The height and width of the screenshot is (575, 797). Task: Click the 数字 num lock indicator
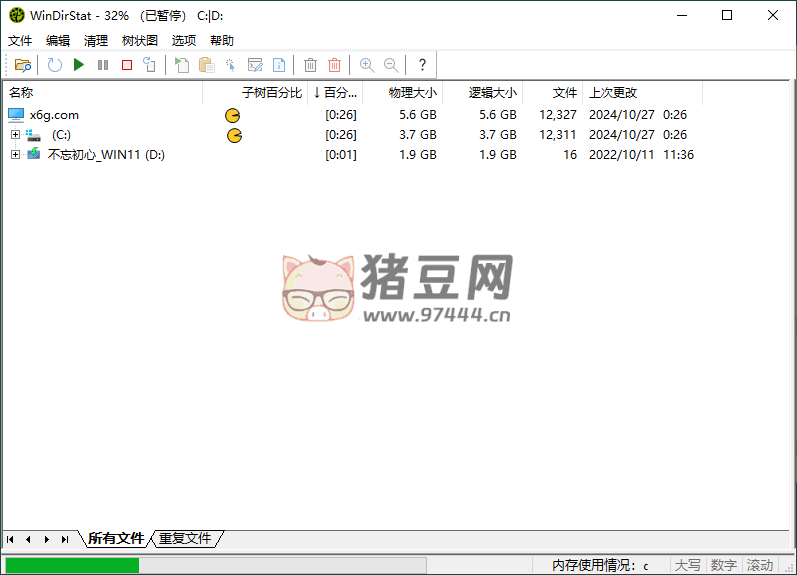[724, 565]
